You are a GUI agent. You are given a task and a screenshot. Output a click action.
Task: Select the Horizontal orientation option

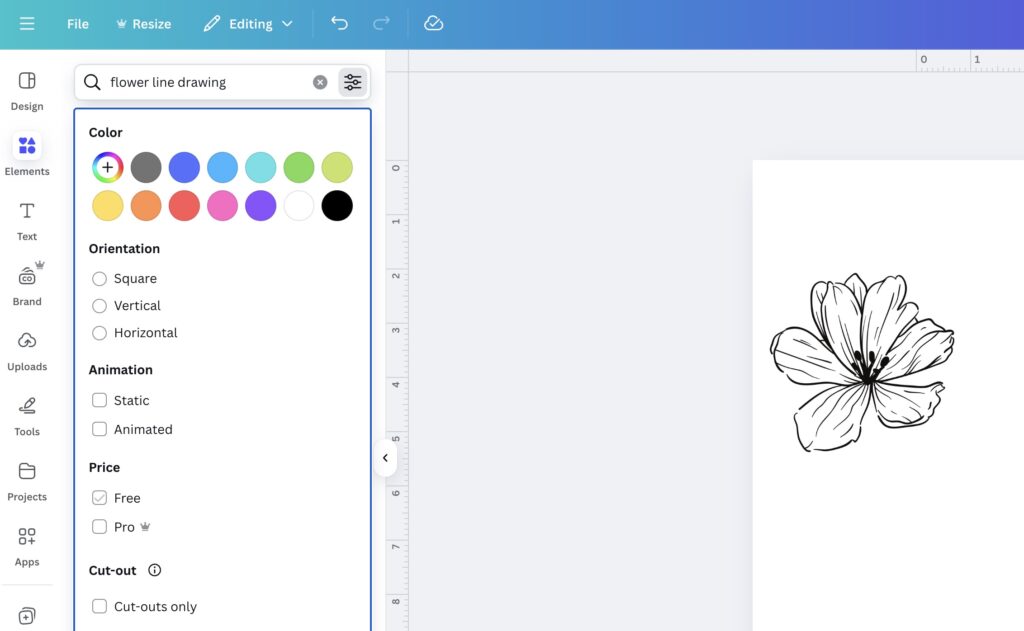pyautogui.click(x=99, y=332)
